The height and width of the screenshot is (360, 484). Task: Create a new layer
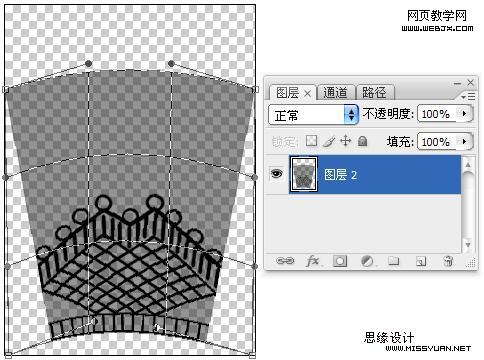tap(421, 261)
